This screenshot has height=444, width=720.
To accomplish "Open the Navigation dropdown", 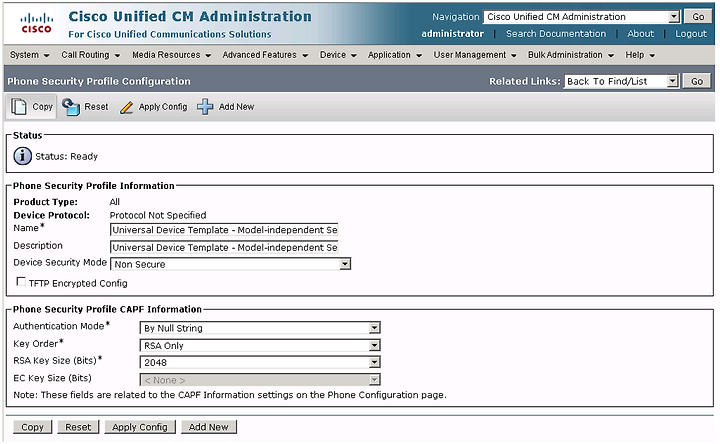I will coord(582,17).
